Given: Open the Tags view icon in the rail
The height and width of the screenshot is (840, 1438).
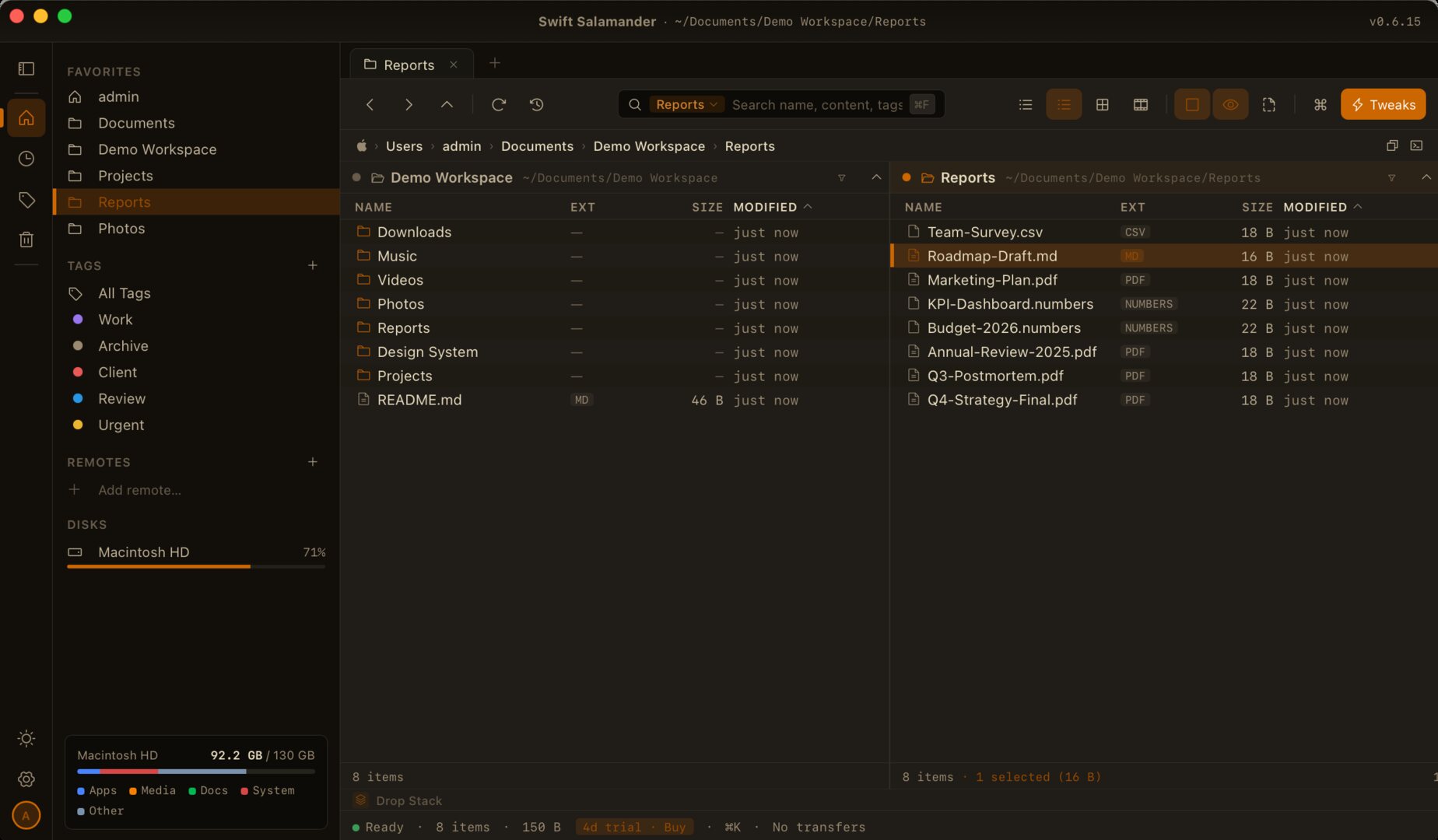Looking at the screenshot, I should tap(26, 200).
